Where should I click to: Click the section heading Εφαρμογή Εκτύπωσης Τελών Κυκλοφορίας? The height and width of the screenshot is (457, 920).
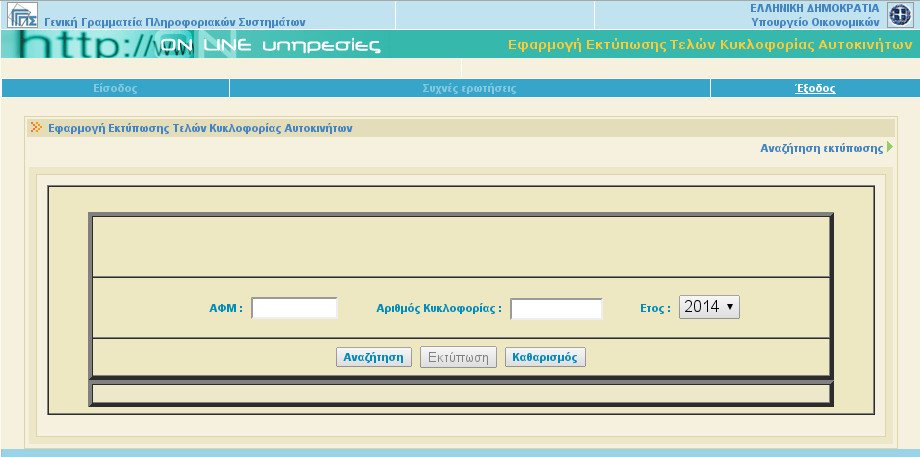[x=200, y=128]
